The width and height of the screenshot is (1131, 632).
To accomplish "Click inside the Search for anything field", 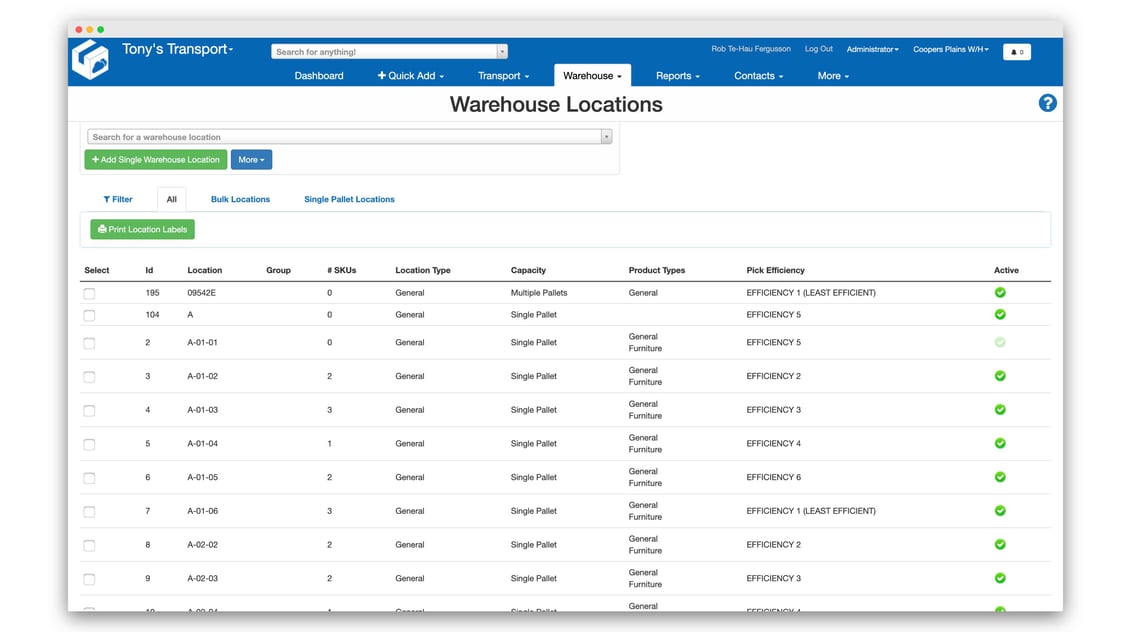I will (380, 50).
